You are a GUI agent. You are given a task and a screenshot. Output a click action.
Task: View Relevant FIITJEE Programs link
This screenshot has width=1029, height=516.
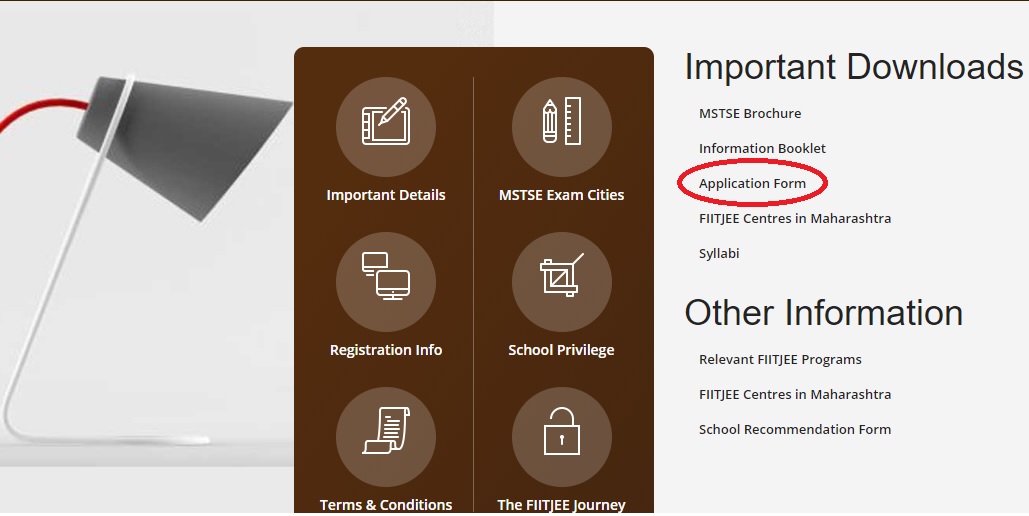point(780,360)
